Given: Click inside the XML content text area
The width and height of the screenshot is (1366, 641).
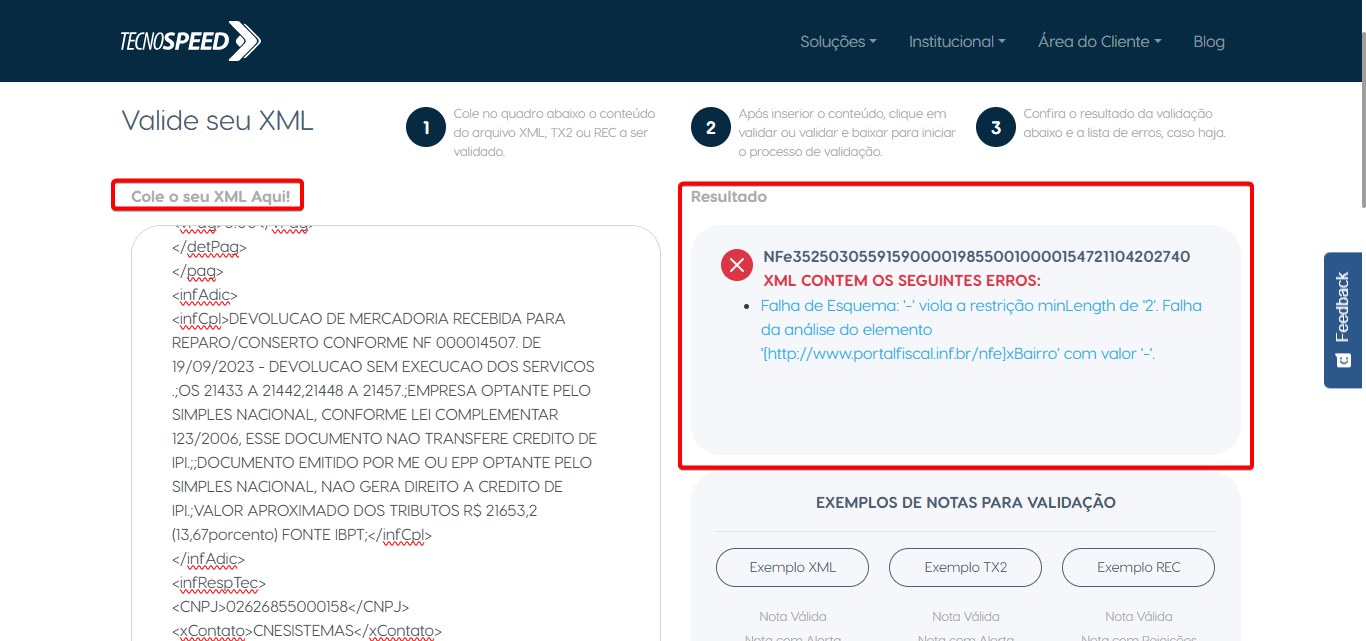Looking at the screenshot, I should (395, 430).
